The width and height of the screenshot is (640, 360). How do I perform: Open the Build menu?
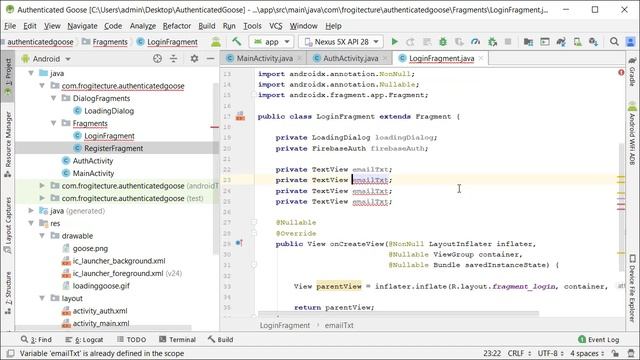pos(207,26)
